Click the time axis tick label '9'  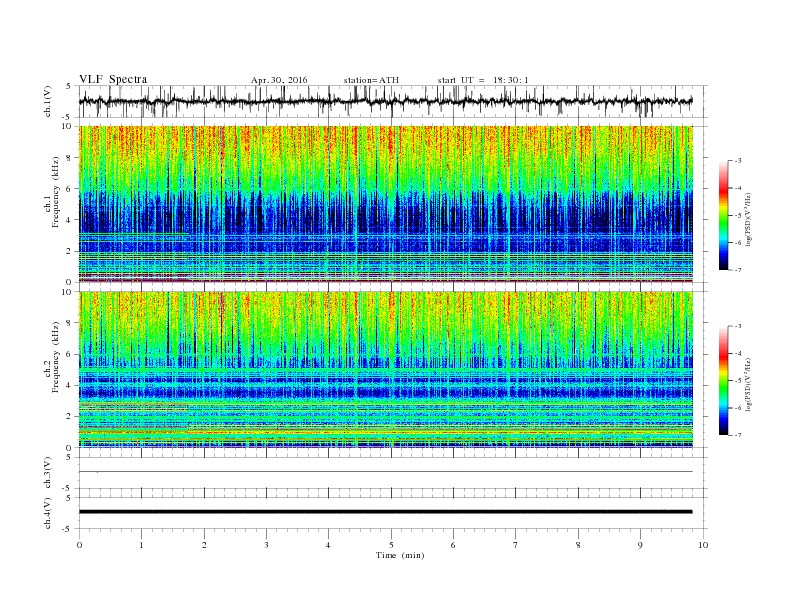(640, 545)
